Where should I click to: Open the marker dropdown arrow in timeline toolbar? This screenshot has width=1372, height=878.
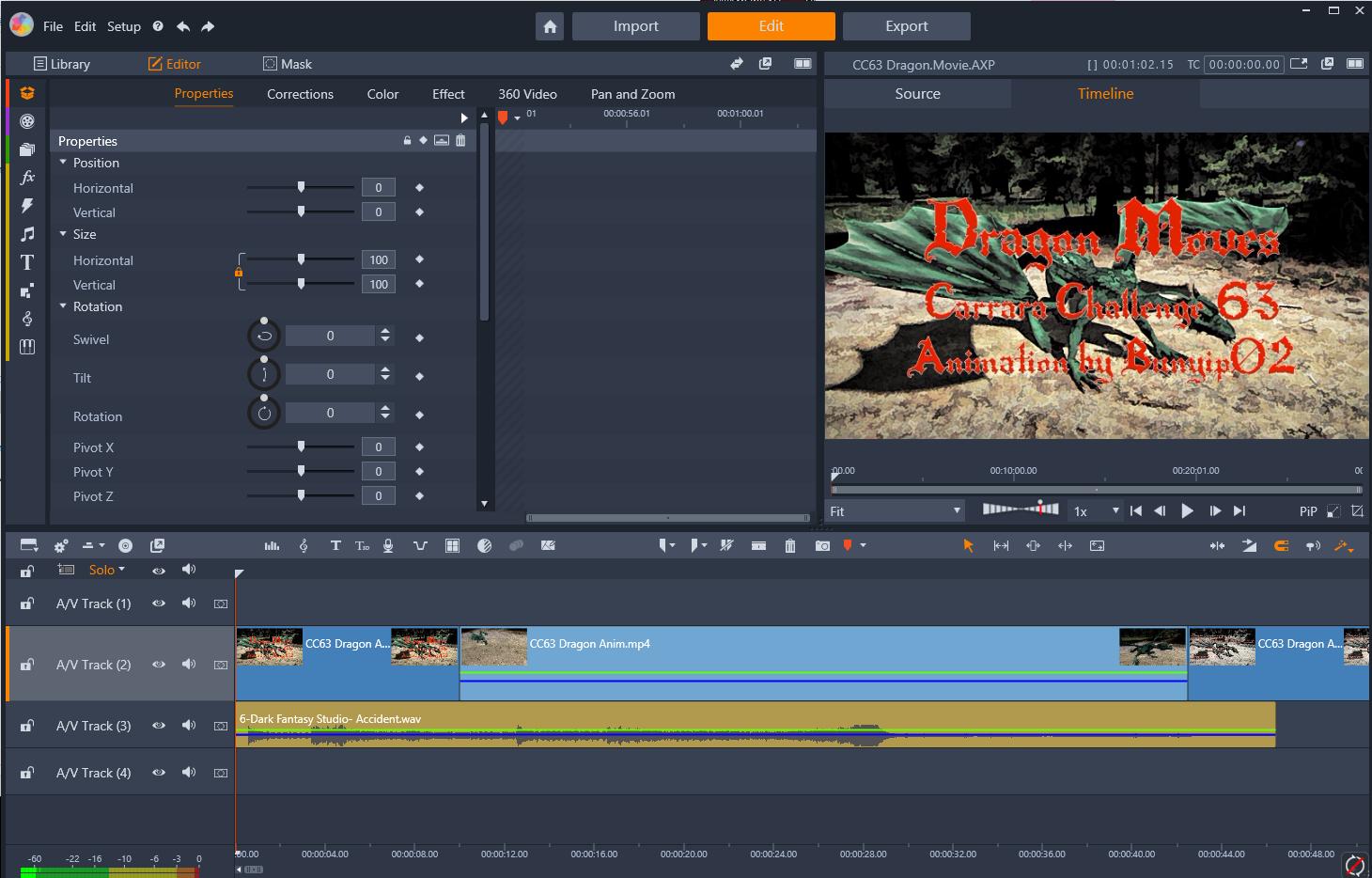(x=863, y=545)
